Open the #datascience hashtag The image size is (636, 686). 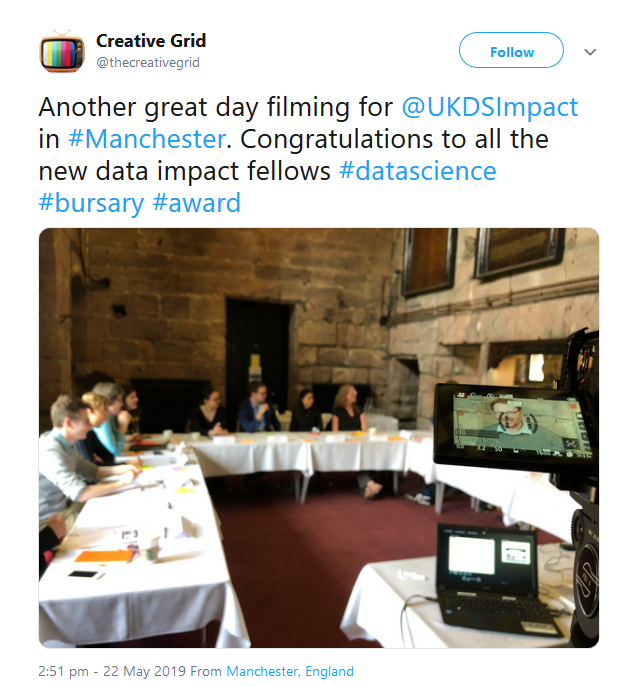(x=418, y=171)
